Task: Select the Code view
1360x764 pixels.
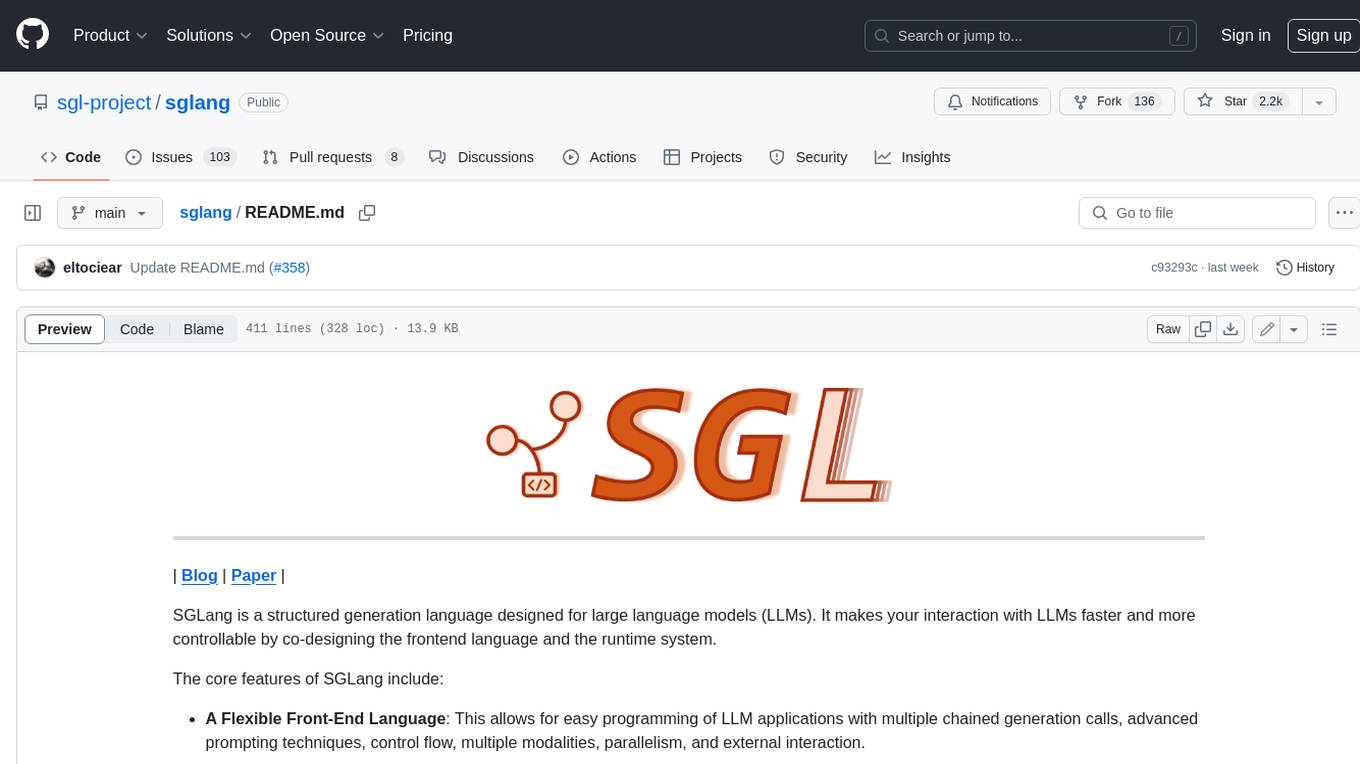Action: (137, 329)
